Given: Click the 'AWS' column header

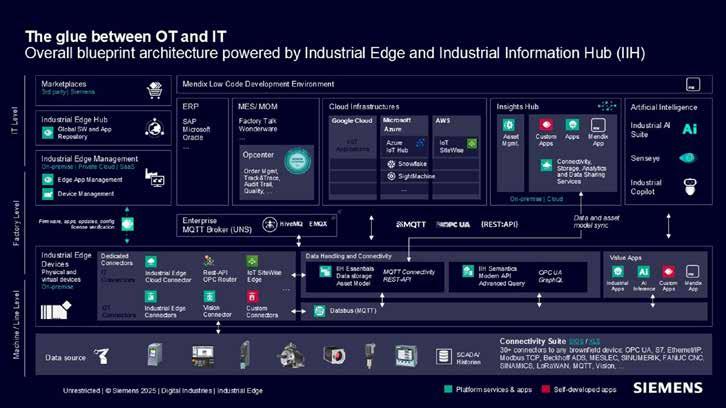Looking at the screenshot, I should [x=442, y=120].
